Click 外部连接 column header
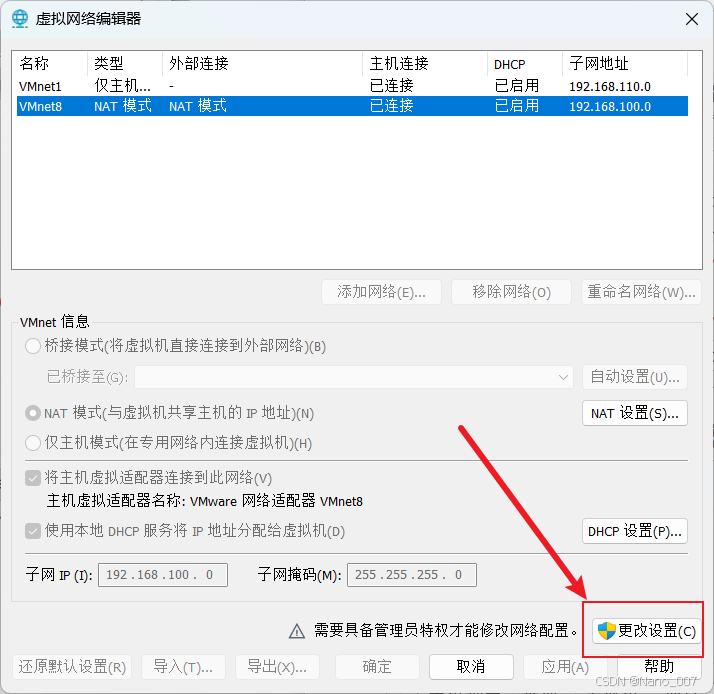Screen dimensions: 714x694 tap(263, 64)
